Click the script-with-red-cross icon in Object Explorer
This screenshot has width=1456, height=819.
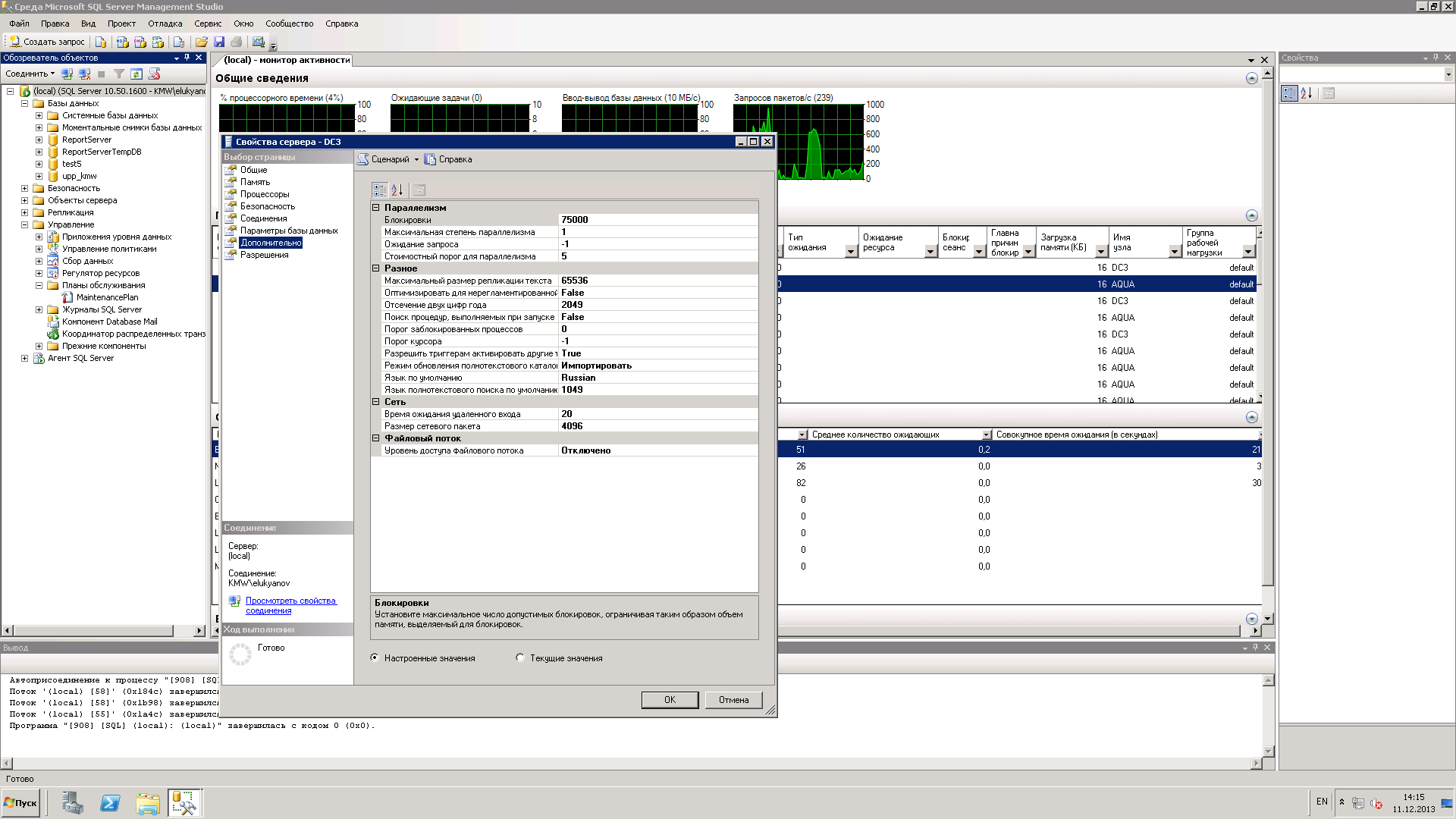155,74
